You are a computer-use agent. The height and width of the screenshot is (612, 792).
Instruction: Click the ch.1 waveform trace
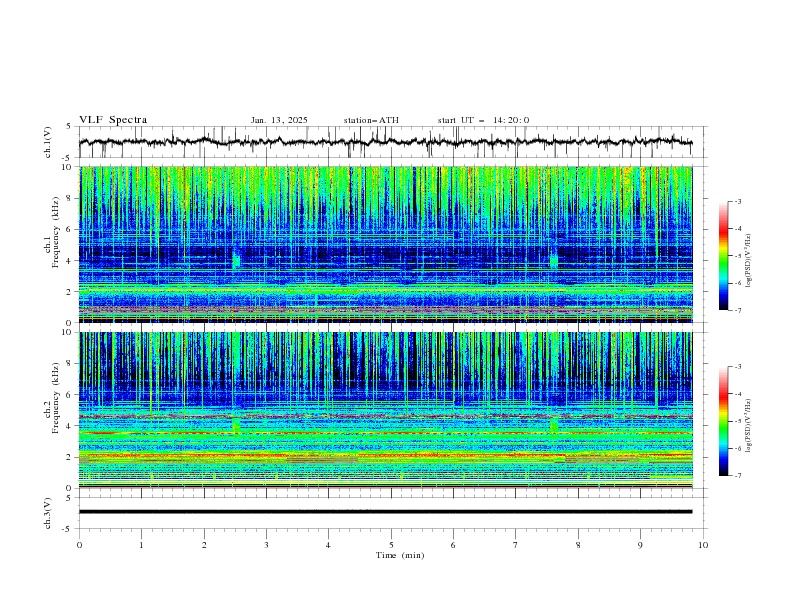click(385, 142)
